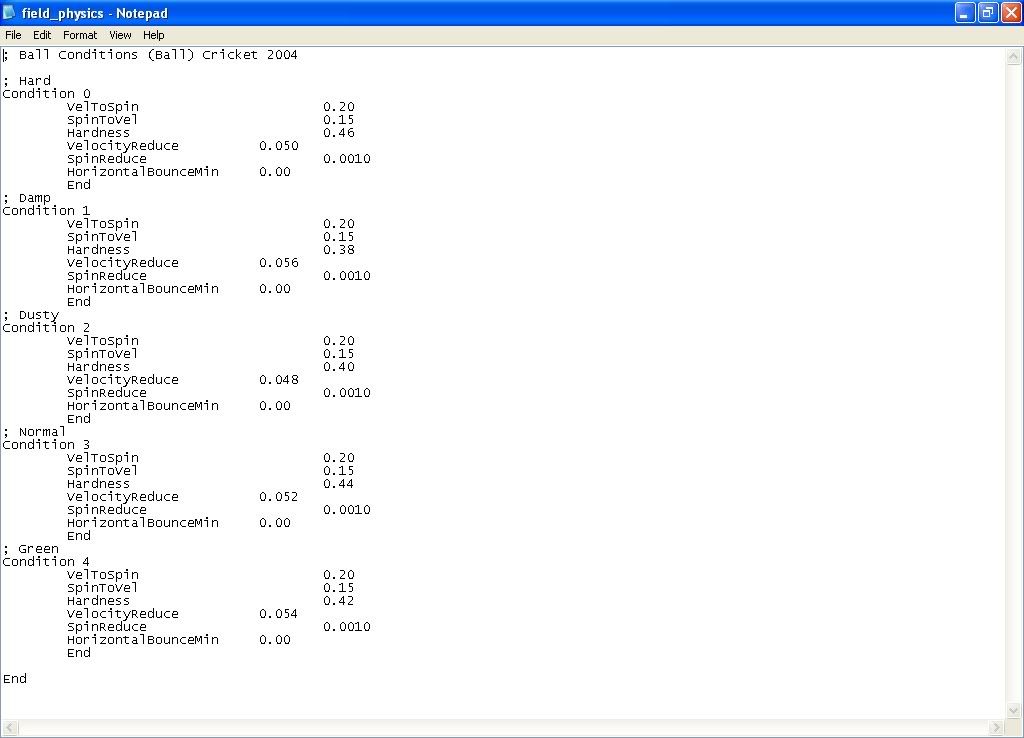Open the Edit menu
This screenshot has width=1024, height=738.
(x=42, y=35)
